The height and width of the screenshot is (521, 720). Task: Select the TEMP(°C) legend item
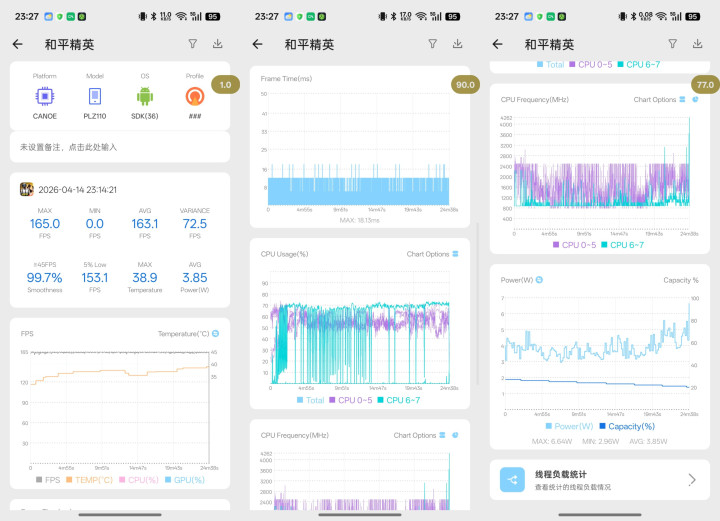point(89,480)
